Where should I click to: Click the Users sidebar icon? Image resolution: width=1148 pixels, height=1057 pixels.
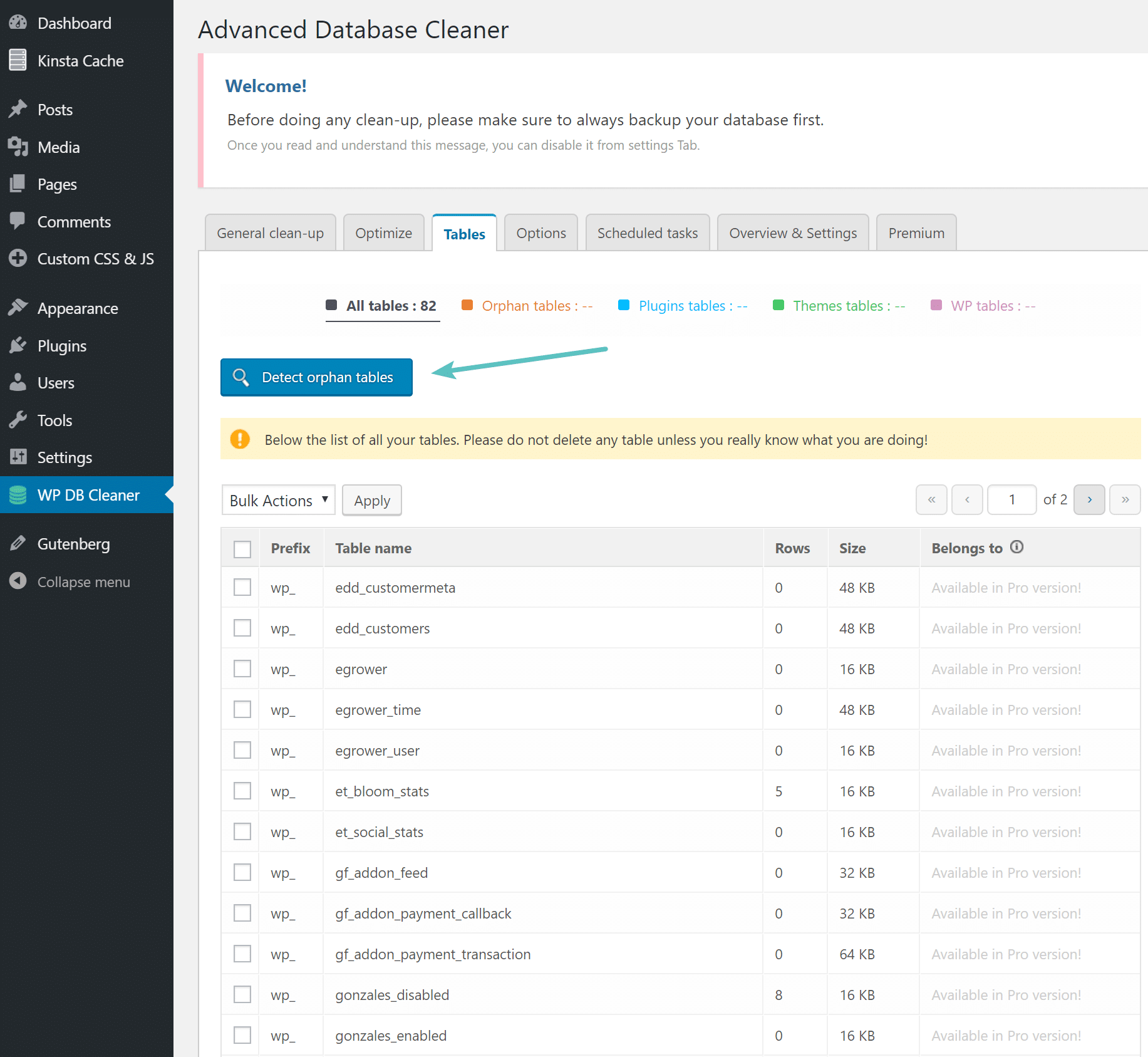[18, 382]
